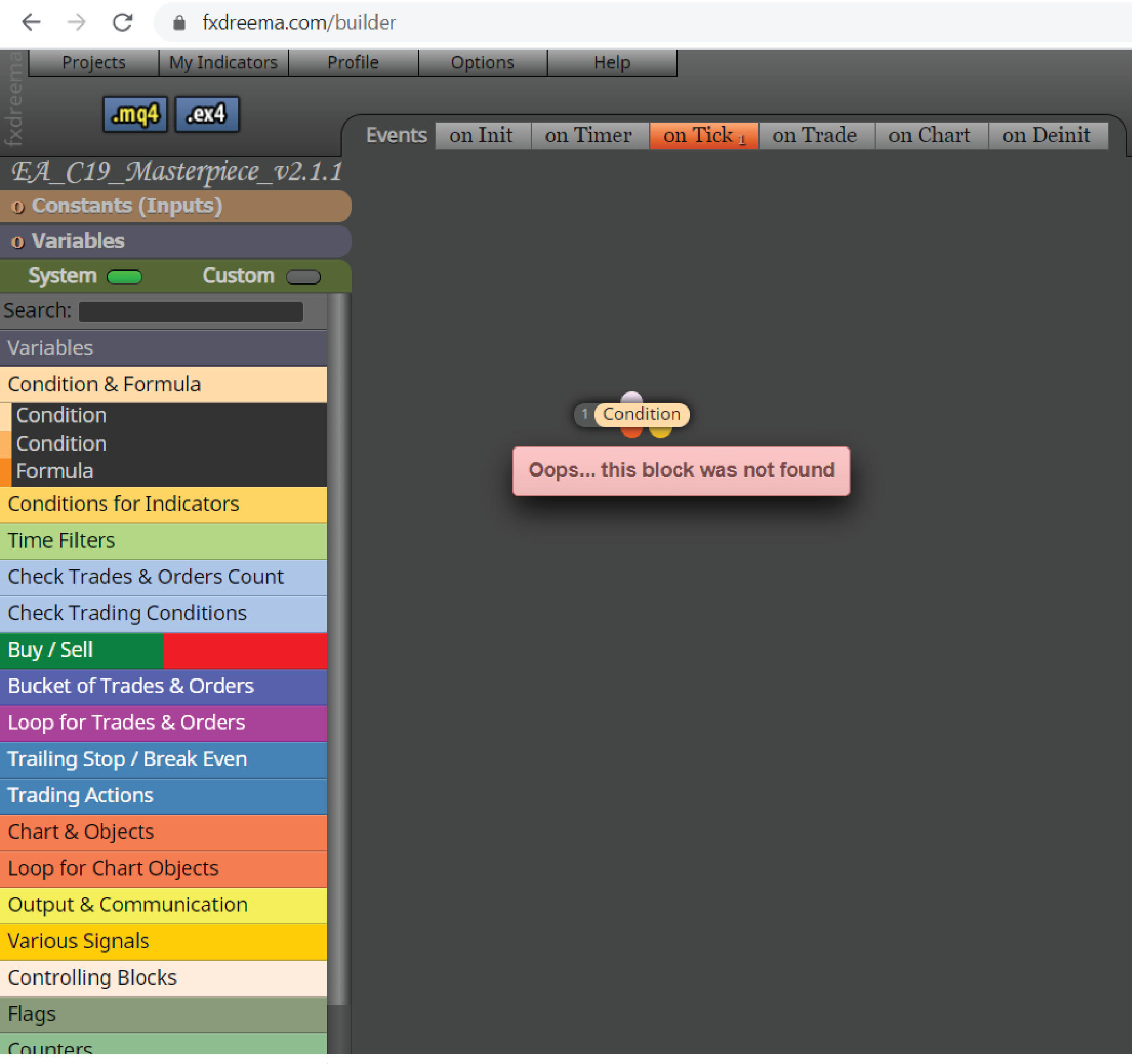Viewport: 1132px width, 1064px height.
Task: Switch to on Init event tab
Action: [483, 136]
